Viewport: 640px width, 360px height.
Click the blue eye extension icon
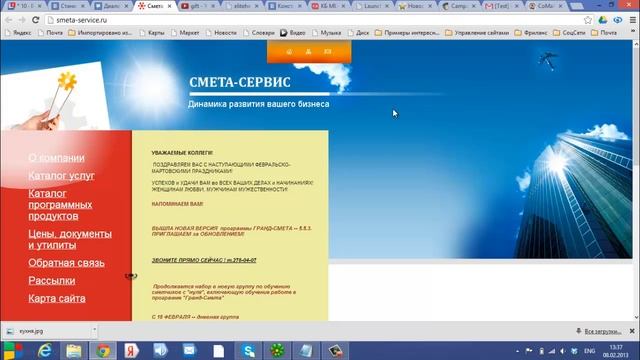click(618, 20)
